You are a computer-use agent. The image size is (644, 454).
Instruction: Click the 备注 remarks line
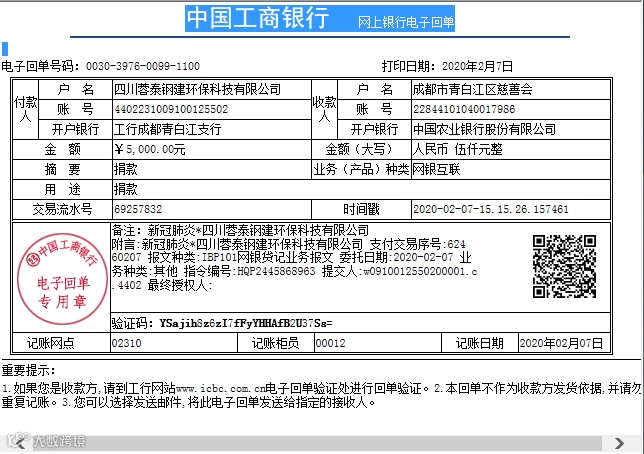tap(240, 230)
